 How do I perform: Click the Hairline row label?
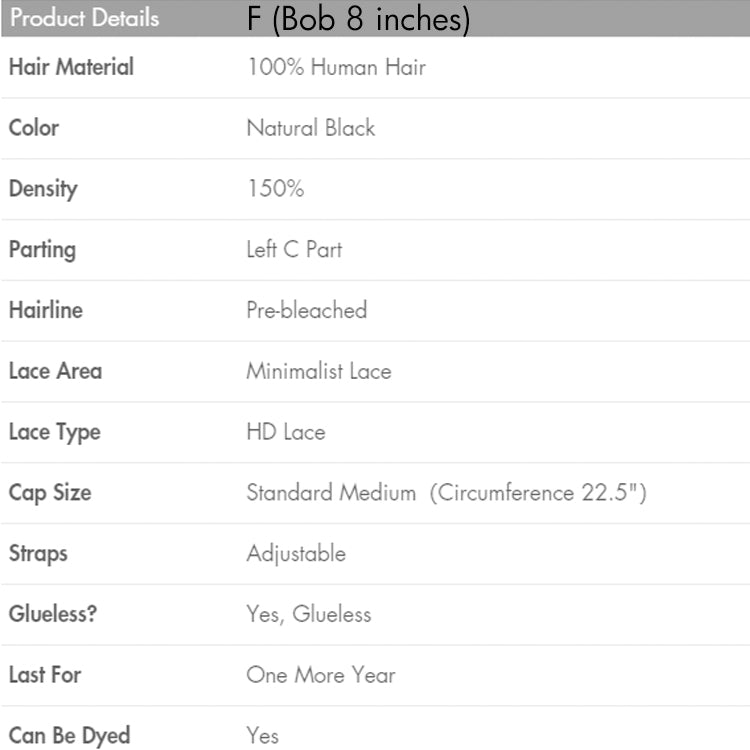click(x=46, y=310)
